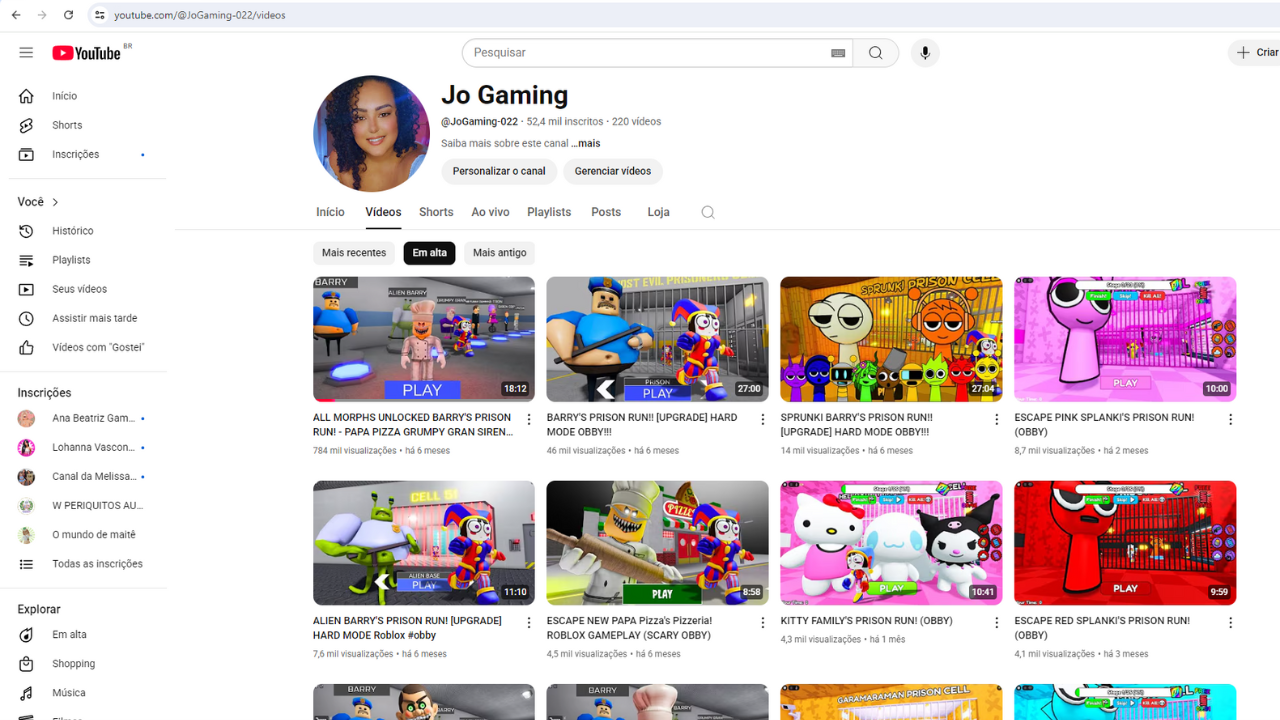
Task: Open site information icon in address bar
Action: click(x=99, y=15)
